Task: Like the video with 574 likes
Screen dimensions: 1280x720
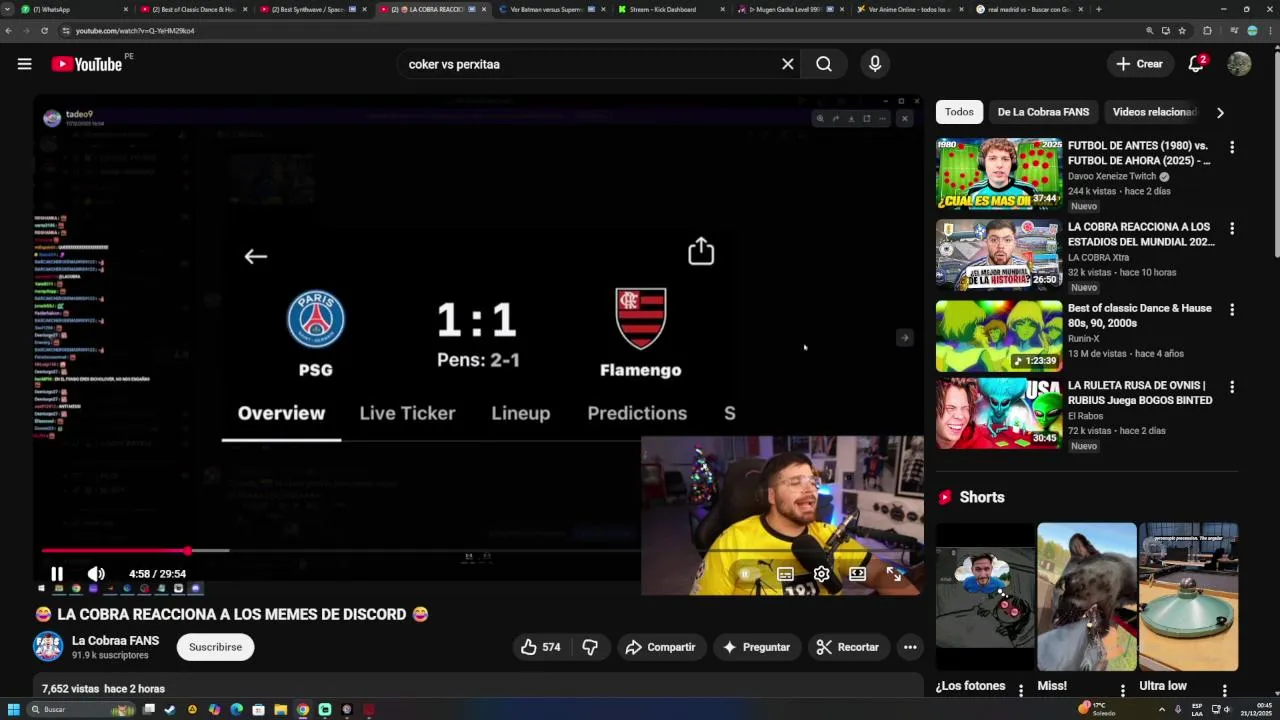Action: pyautogui.click(x=540, y=647)
